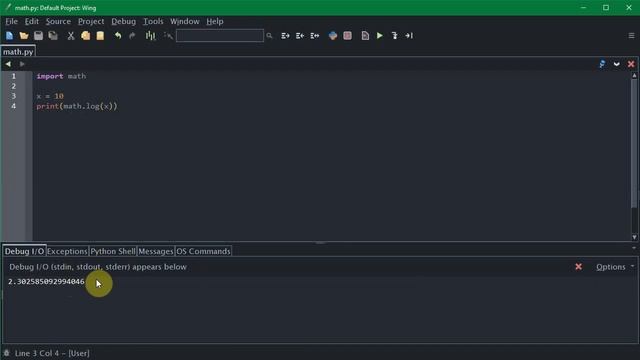Open the Debug menu
The image size is (640, 360).
tap(123, 21)
